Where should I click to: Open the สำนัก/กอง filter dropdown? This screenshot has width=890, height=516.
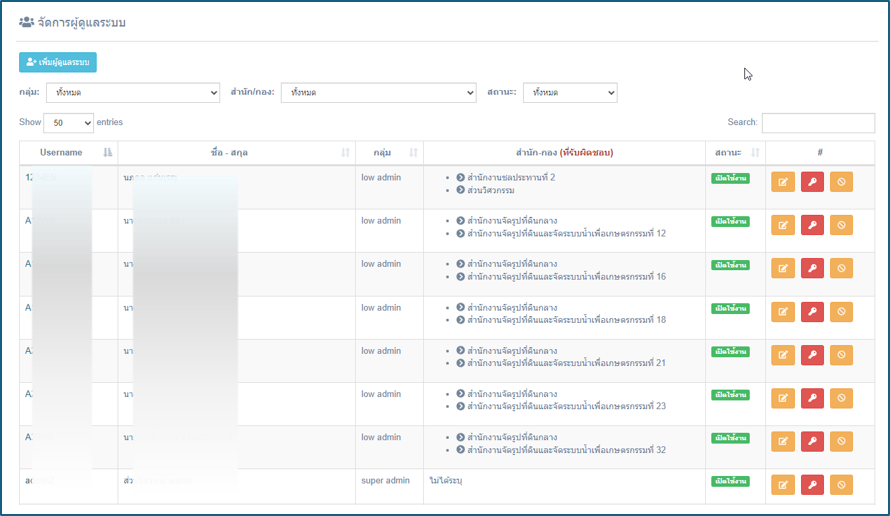(x=379, y=93)
